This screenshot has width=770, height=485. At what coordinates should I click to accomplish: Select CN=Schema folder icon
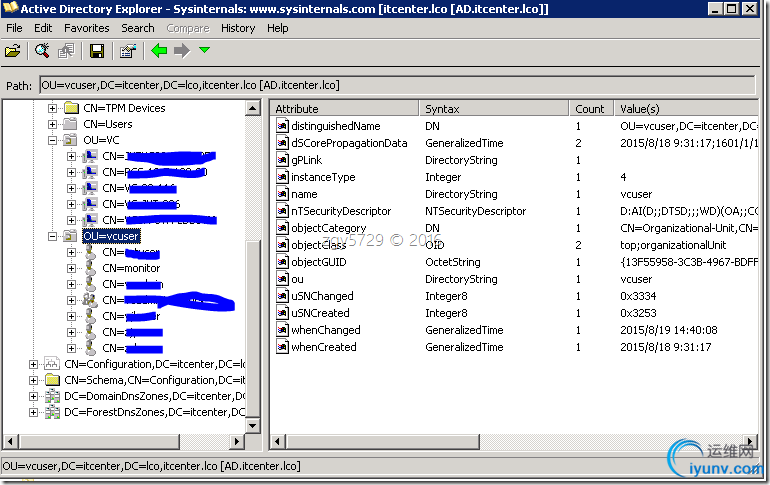(x=53, y=380)
